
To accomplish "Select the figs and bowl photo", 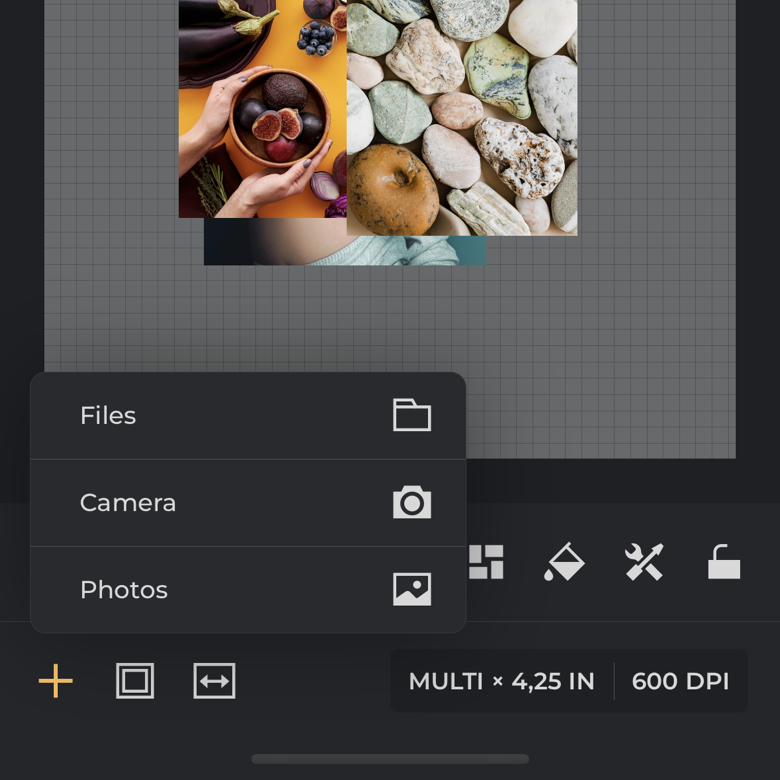I will point(262,110).
